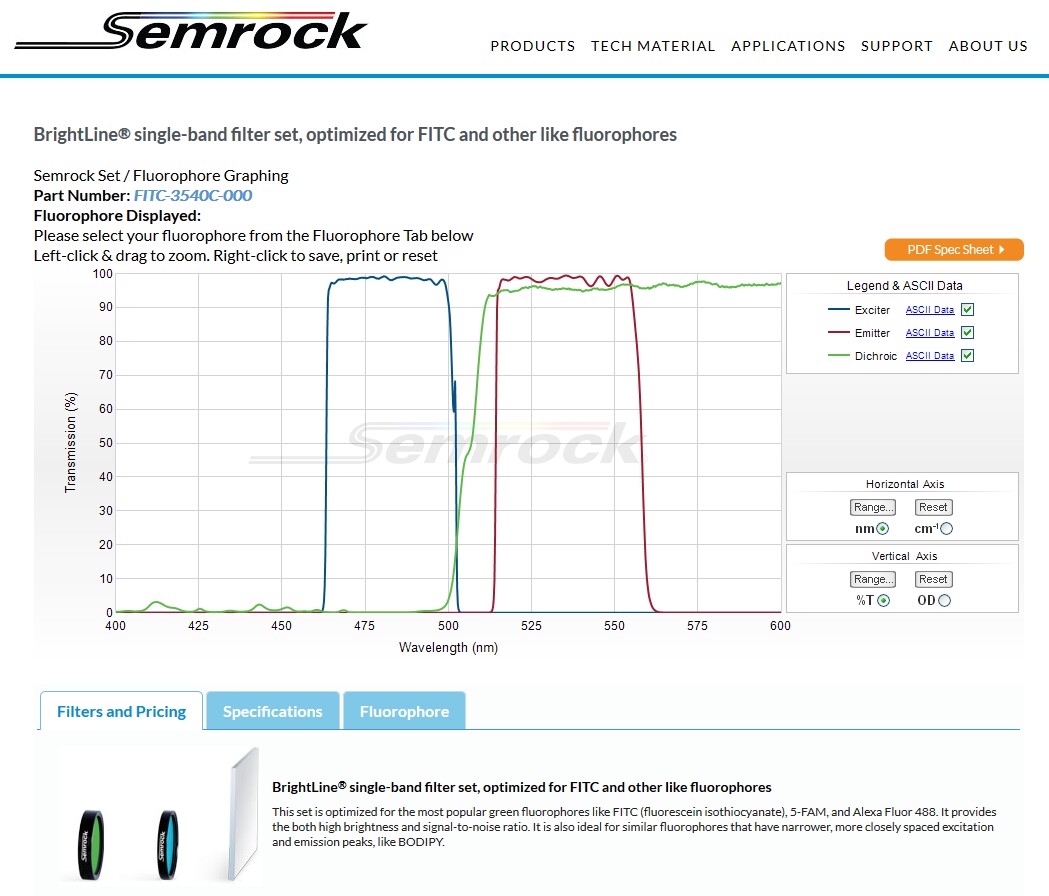Screen dimensions: 1049x896
Task: Click the green Dichroic legend line
Action: coord(838,355)
